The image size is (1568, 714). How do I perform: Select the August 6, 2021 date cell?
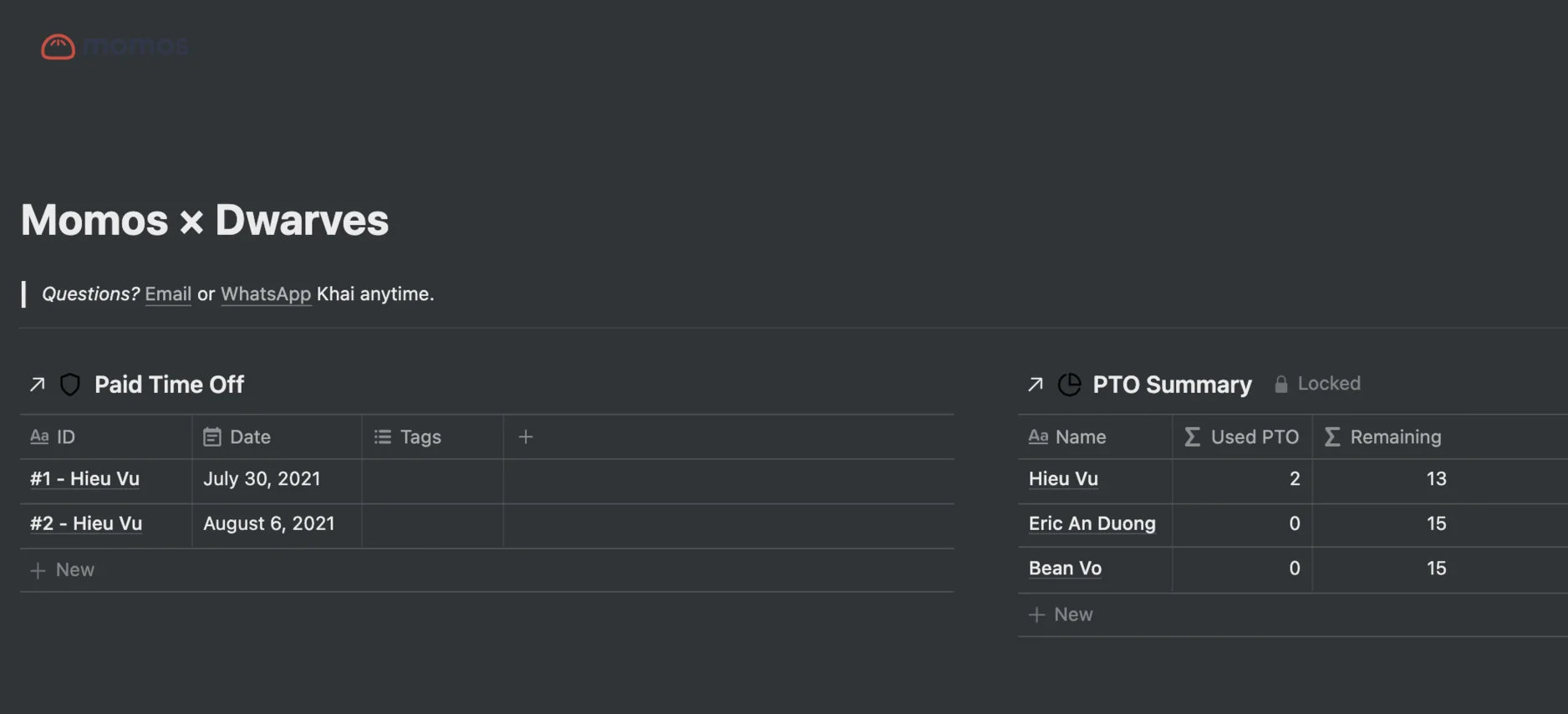[x=277, y=524]
